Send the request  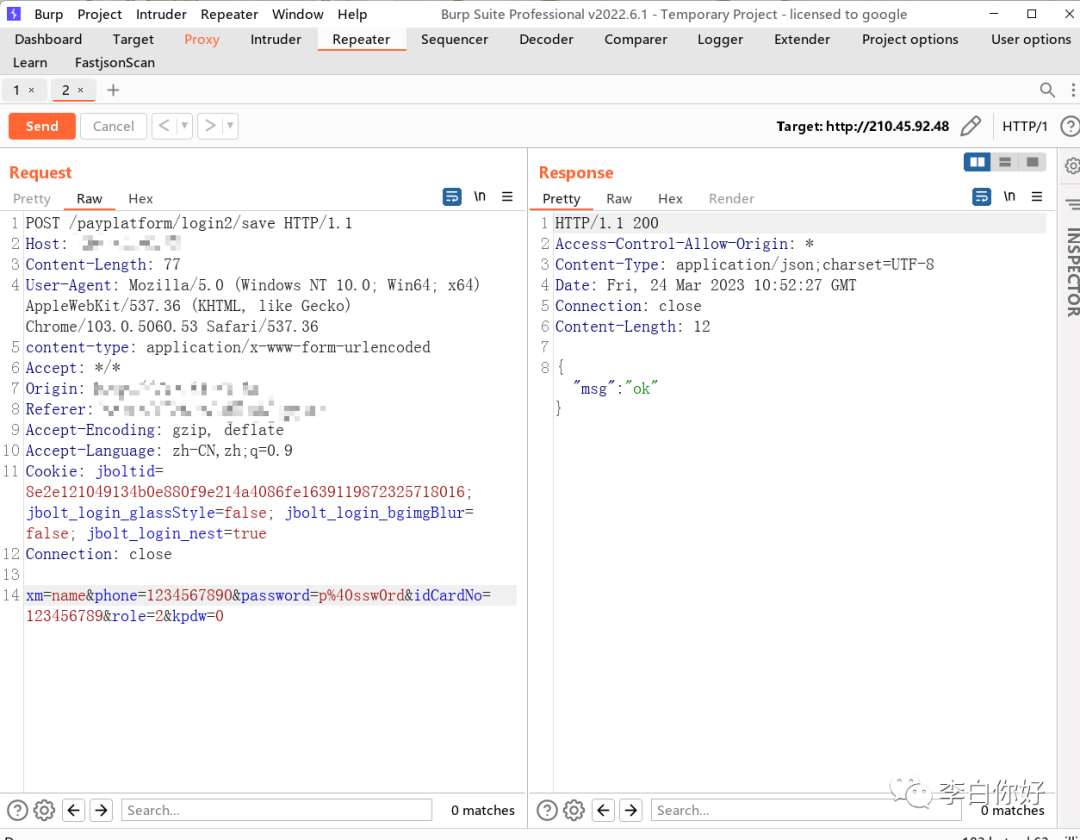42,126
